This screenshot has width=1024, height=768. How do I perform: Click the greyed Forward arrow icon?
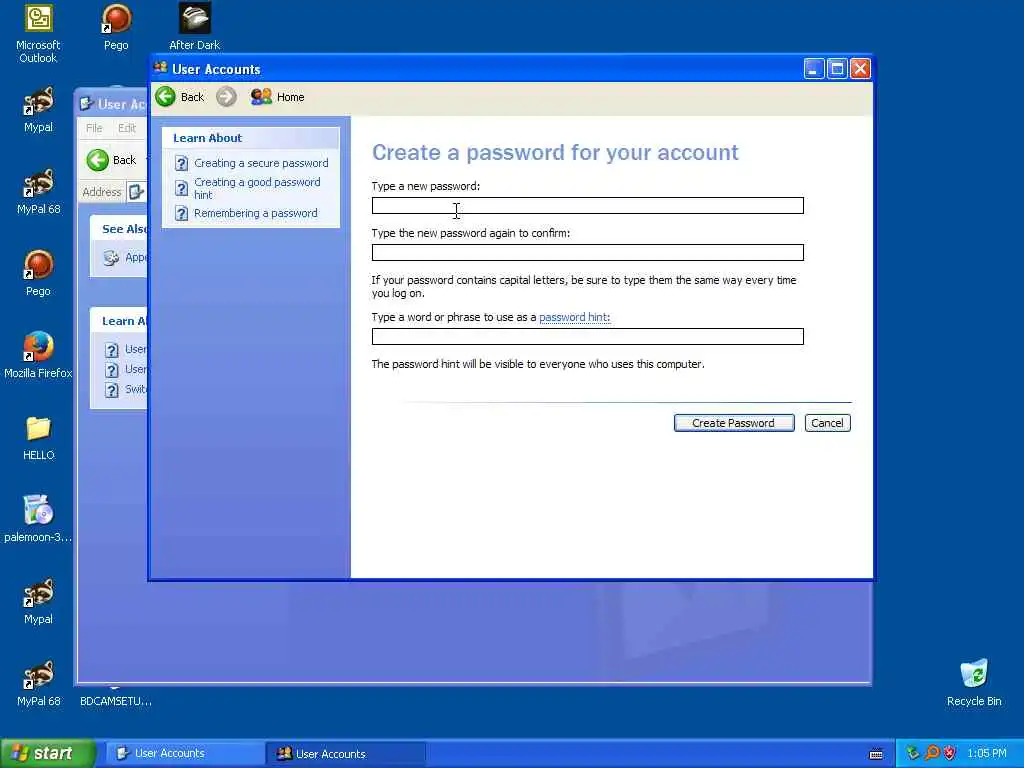(226, 97)
